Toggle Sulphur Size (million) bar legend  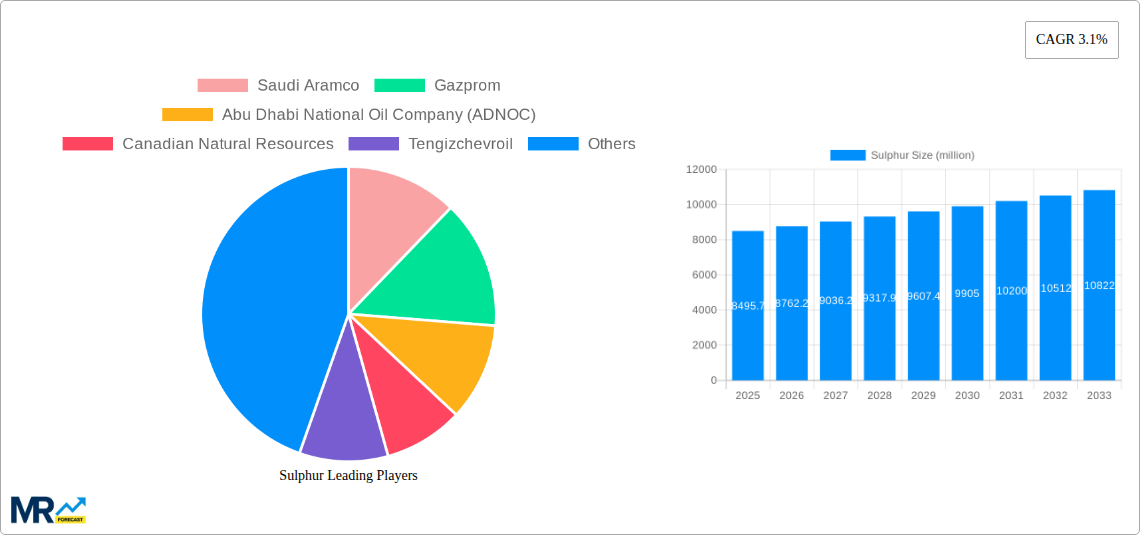point(901,155)
